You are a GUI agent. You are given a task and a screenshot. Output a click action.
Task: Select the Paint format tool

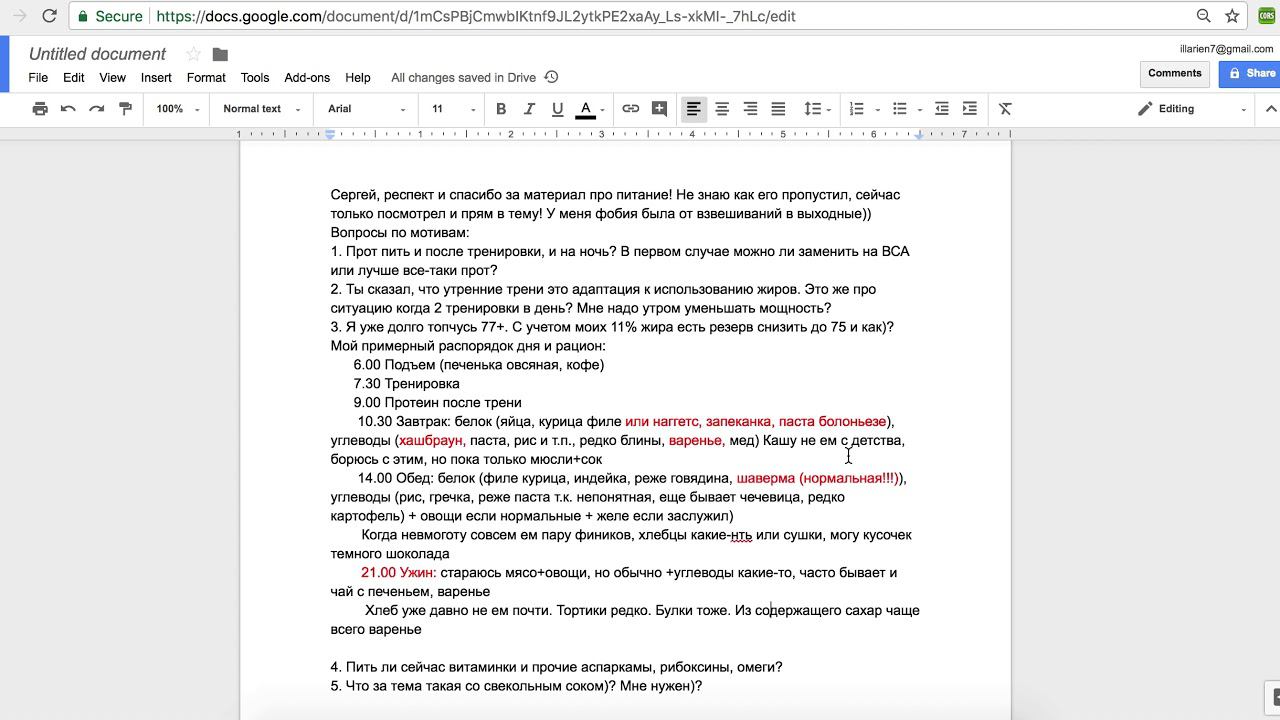coord(125,109)
